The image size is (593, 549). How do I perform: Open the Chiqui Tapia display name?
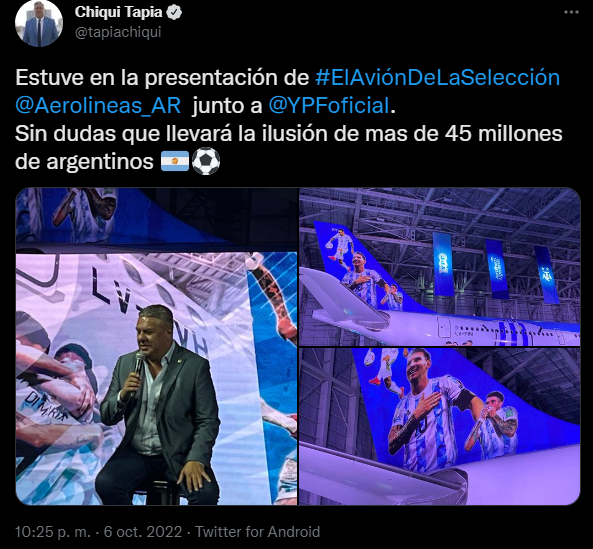point(118,12)
